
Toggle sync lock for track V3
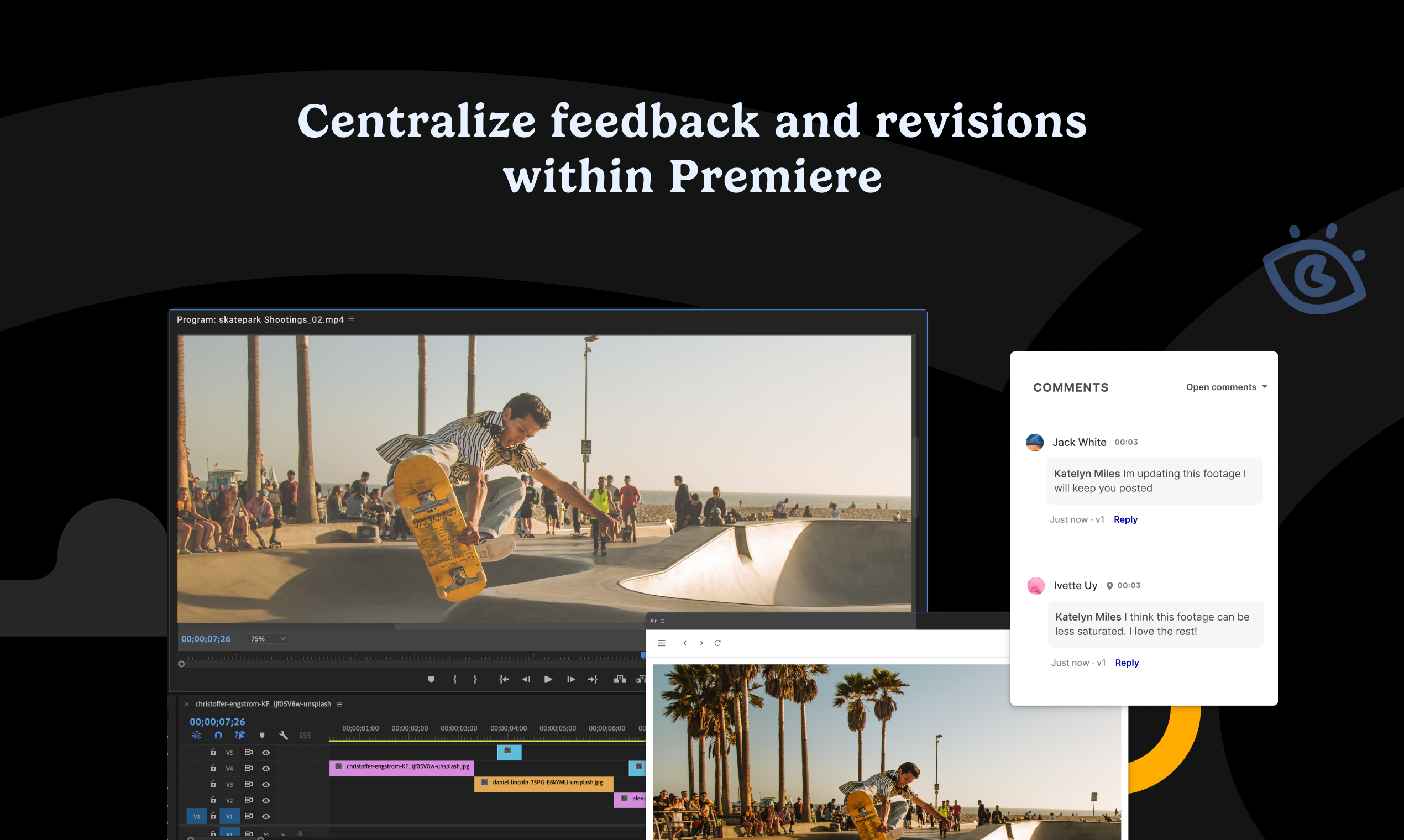249,784
